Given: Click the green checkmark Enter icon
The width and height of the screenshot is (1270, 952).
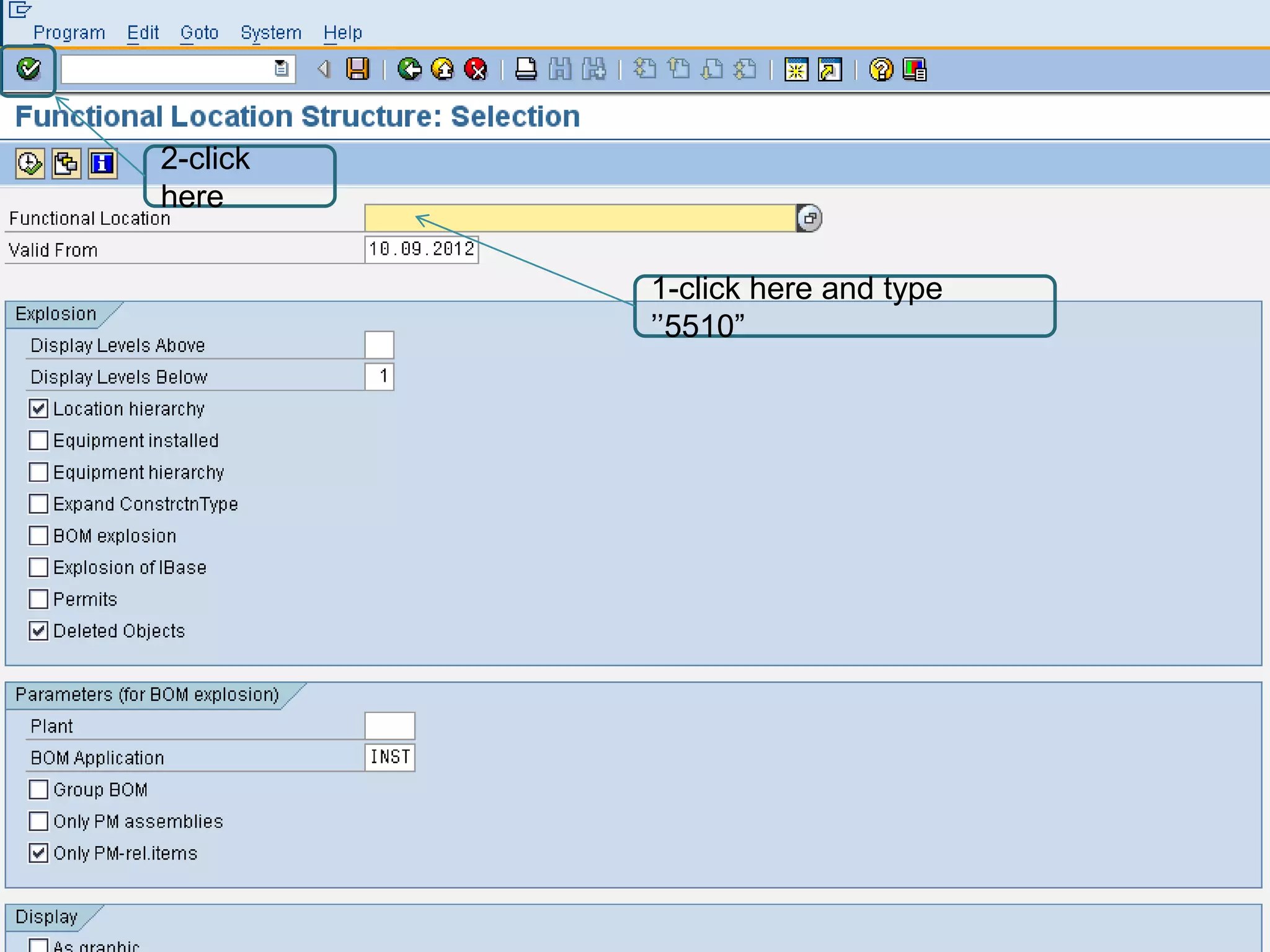Looking at the screenshot, I should click(x=29, y=69).
